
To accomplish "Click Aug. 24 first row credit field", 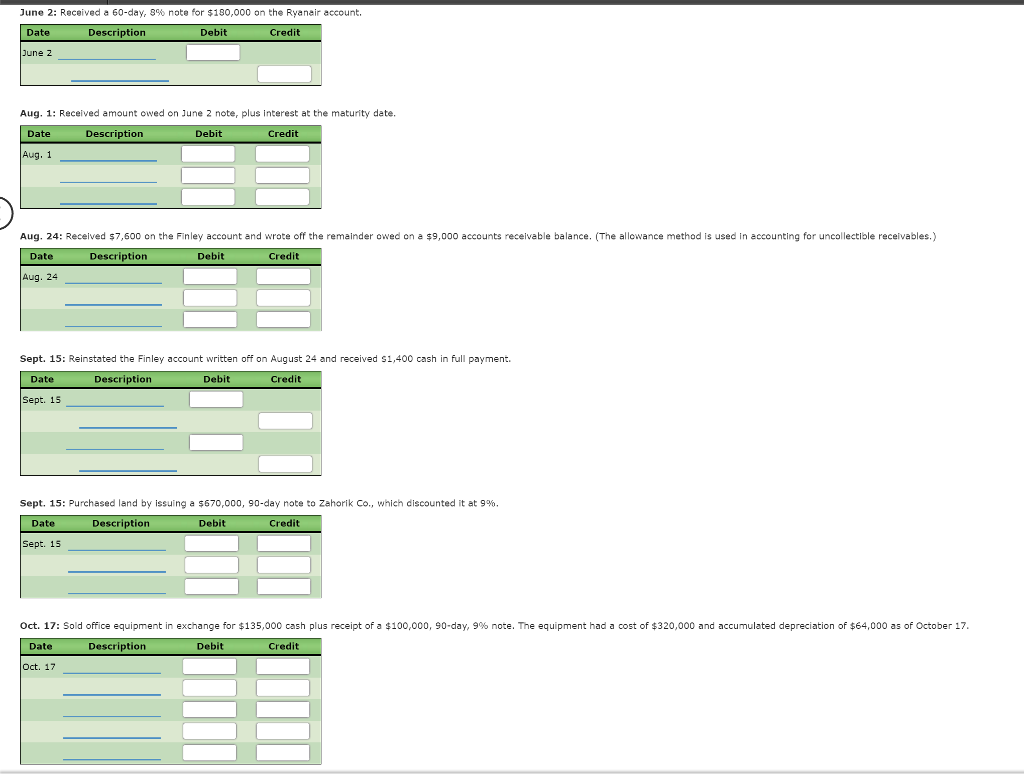I will point(283,276).
